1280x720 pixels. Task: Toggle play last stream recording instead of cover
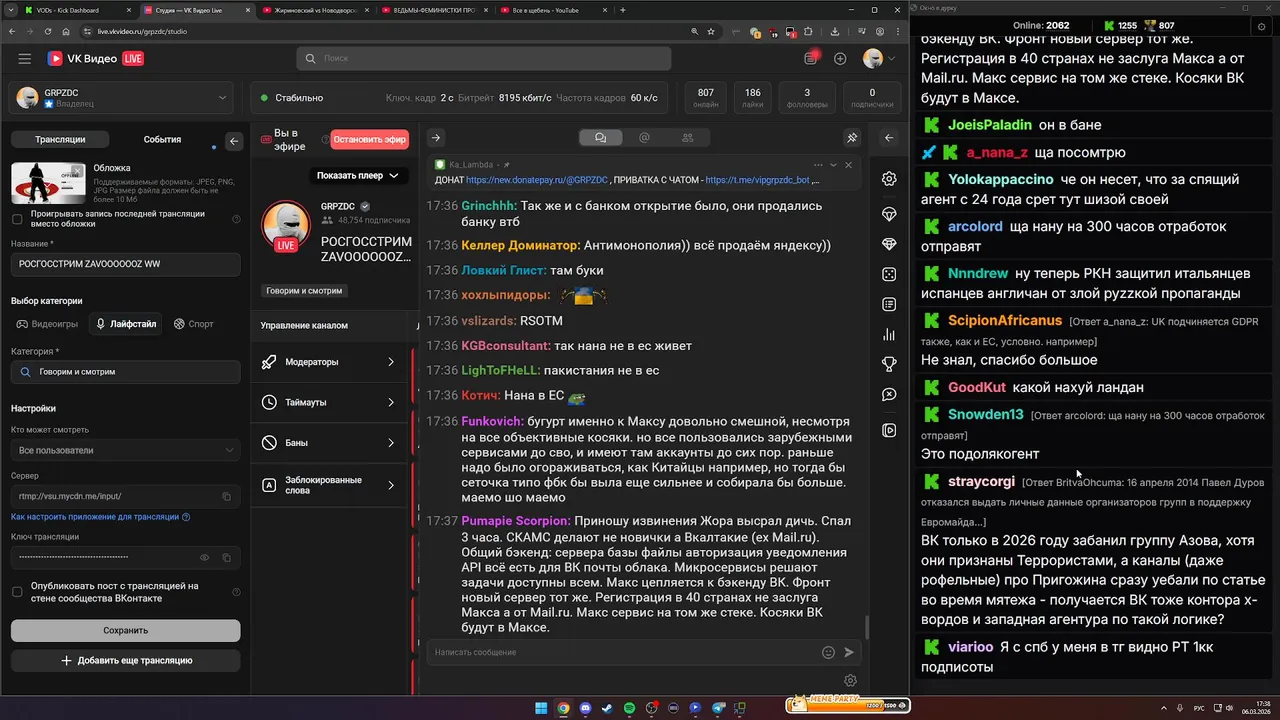(17, 219)
